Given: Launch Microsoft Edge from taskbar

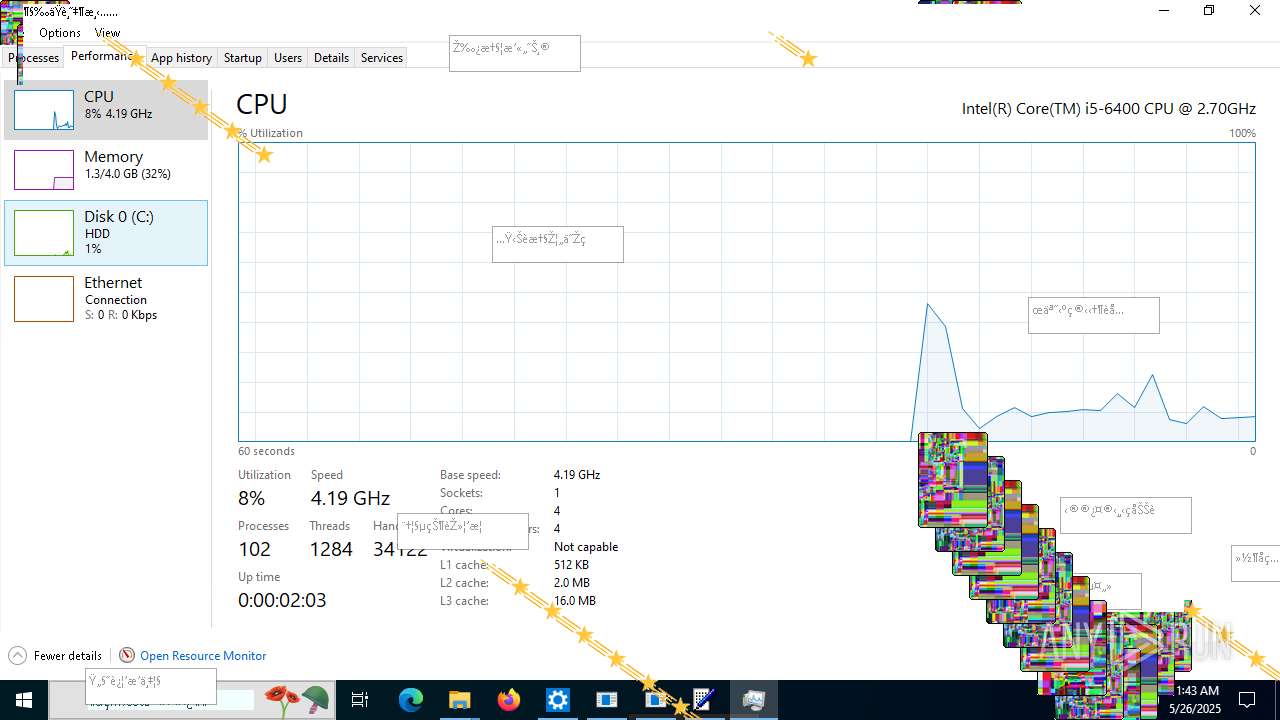Looking at the screenshot, I should click(411, 700).
